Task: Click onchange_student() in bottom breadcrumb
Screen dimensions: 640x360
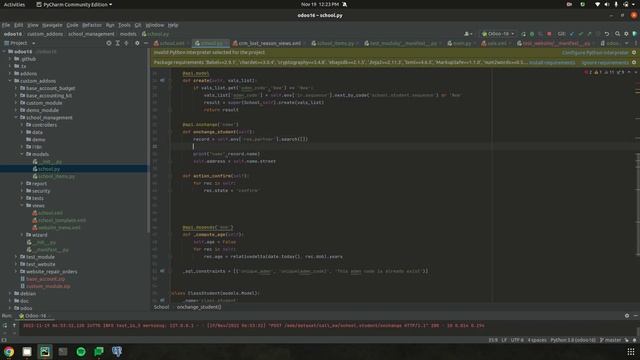Action: coord(199,307)
